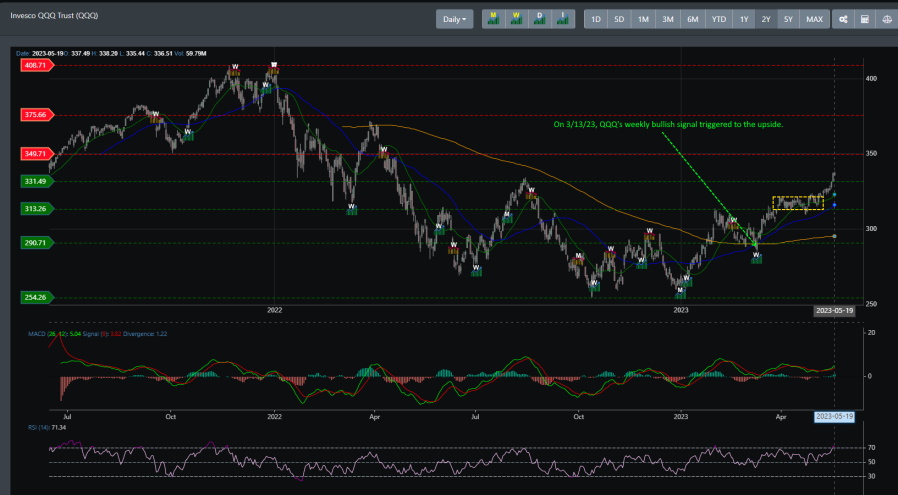Toggle the monthly M signal icon
Image resolution: width=898 pixels, height=495 pixels.
[493, 19]
